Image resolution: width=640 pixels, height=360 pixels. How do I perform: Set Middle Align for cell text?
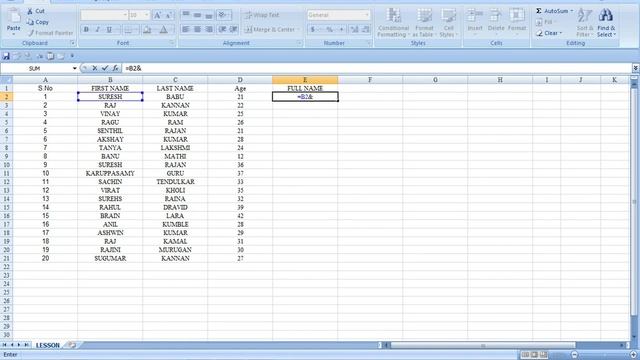tap(197, 15)
